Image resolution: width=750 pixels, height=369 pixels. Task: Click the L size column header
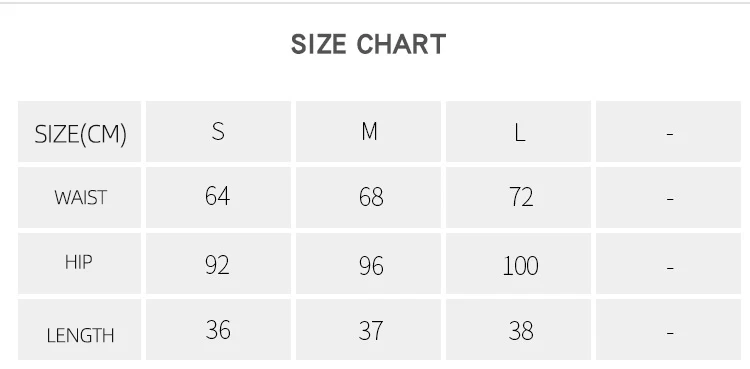[x=518, y=132]
